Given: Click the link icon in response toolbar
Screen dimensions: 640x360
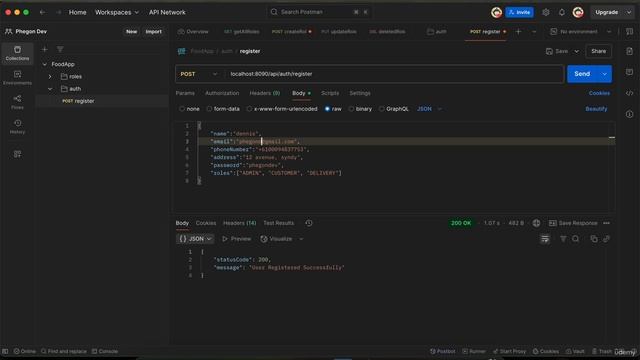Looking at the screenshot, I should click(606, 239).
